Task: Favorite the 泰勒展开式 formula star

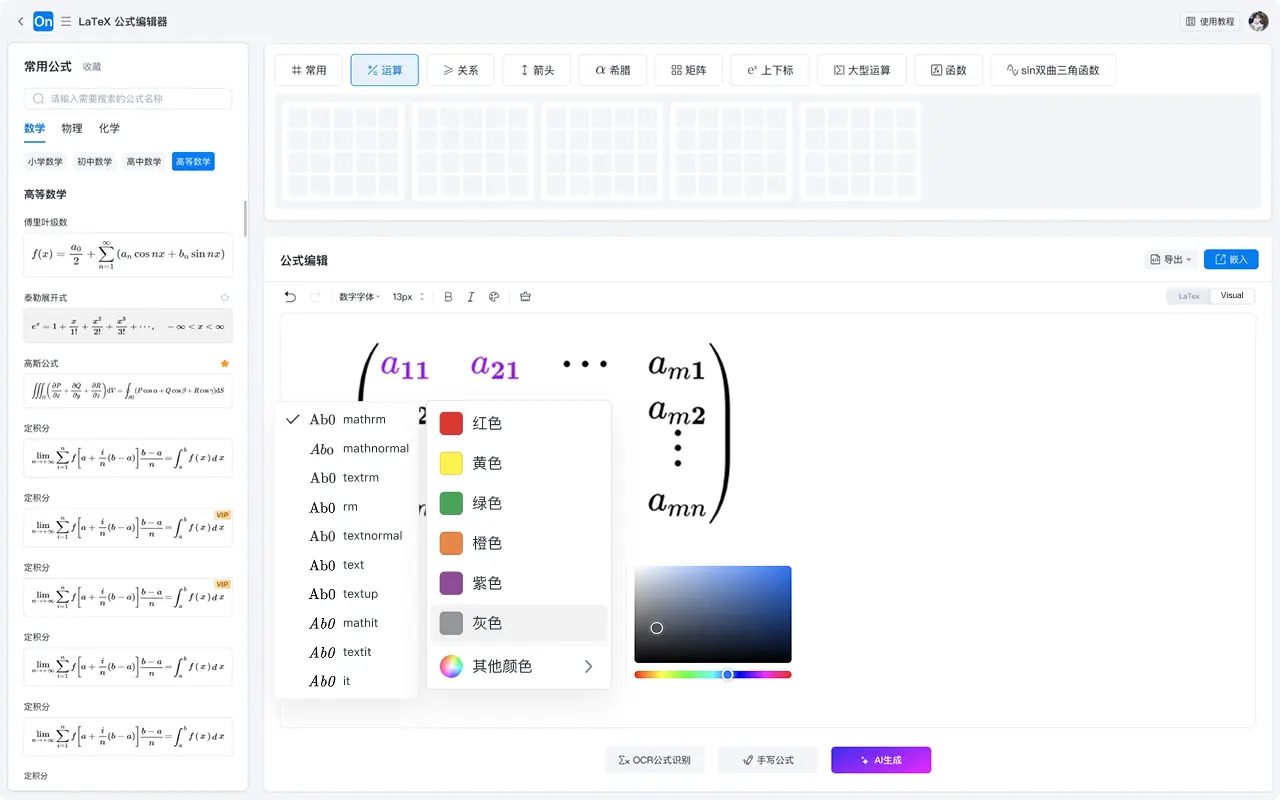Action: [224, 297]
